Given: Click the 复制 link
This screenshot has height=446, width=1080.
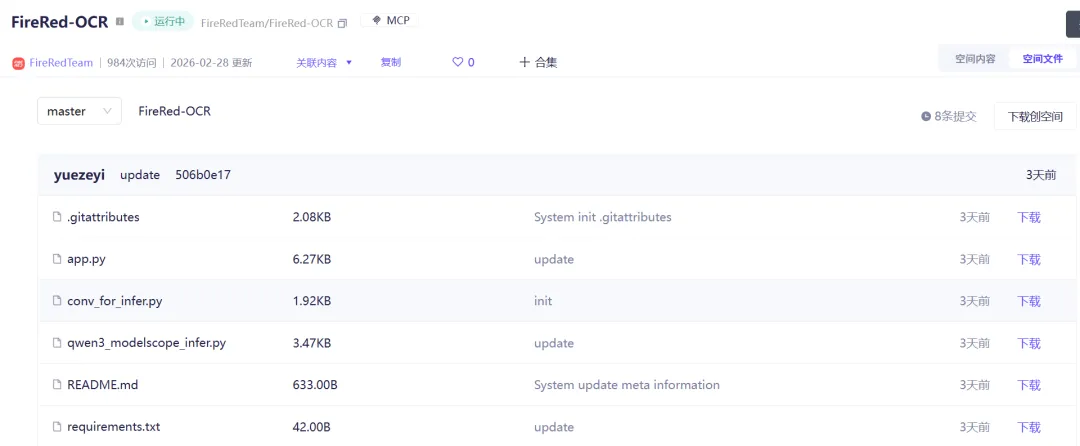Looking at the screenshot, I should coord(391,63).
